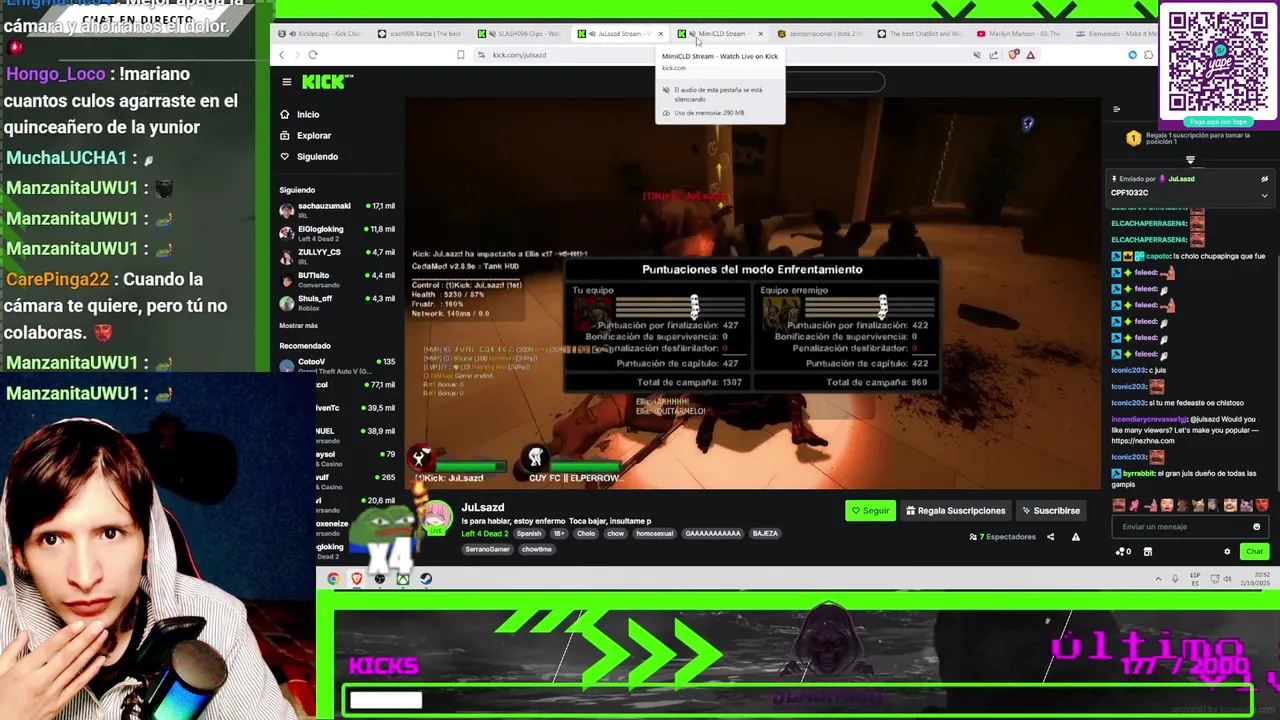1280x720 pixels.
Task: Open CotooV recommended channel
Action: tap(338, 364)
